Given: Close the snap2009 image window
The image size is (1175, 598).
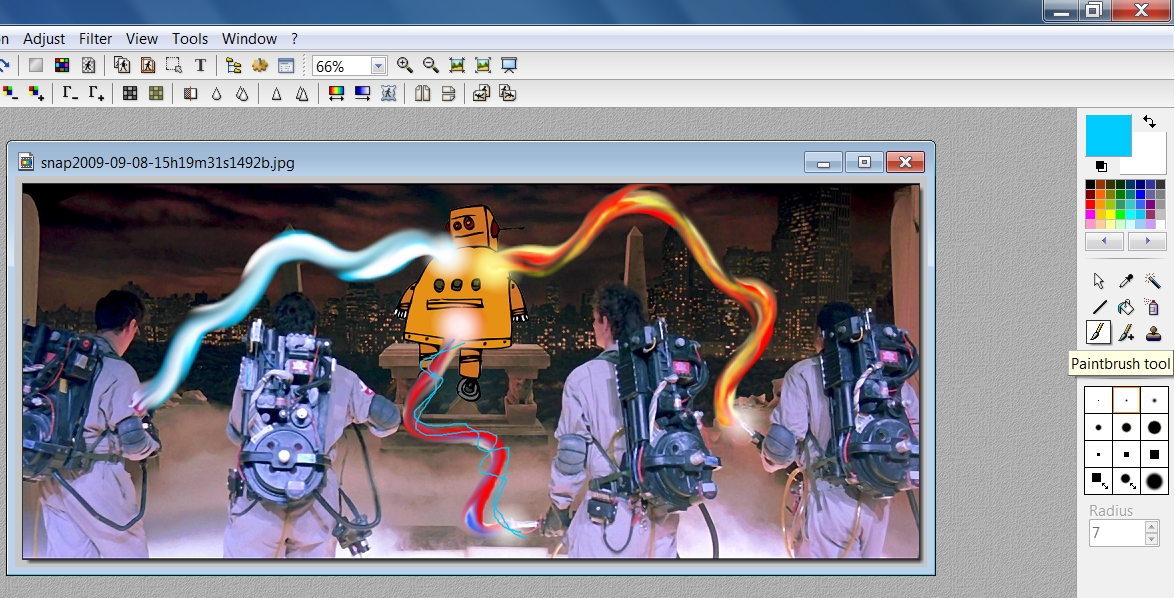Looking at the screenshot, I should pyautogui.click(x=904, y=162).
